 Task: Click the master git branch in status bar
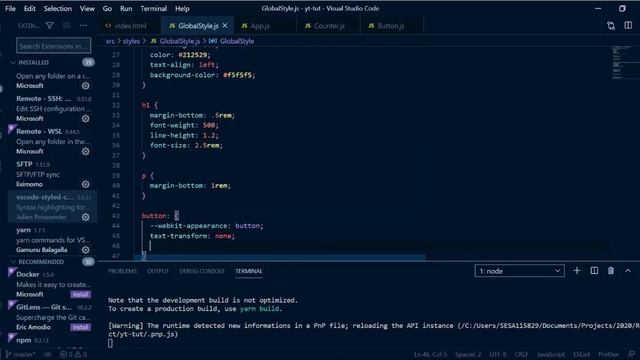point(21,354)
